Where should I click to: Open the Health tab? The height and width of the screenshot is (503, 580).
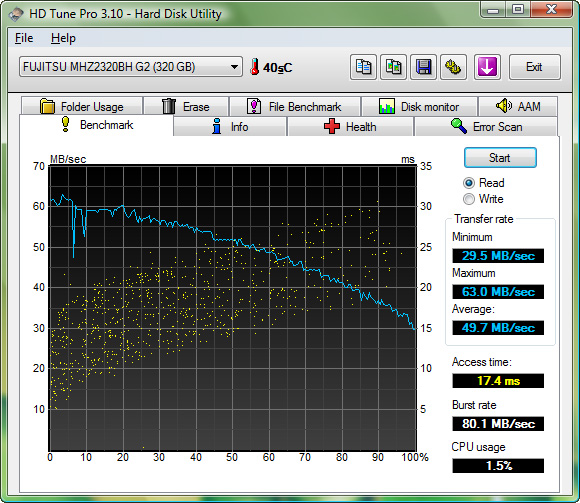[350, 127]
